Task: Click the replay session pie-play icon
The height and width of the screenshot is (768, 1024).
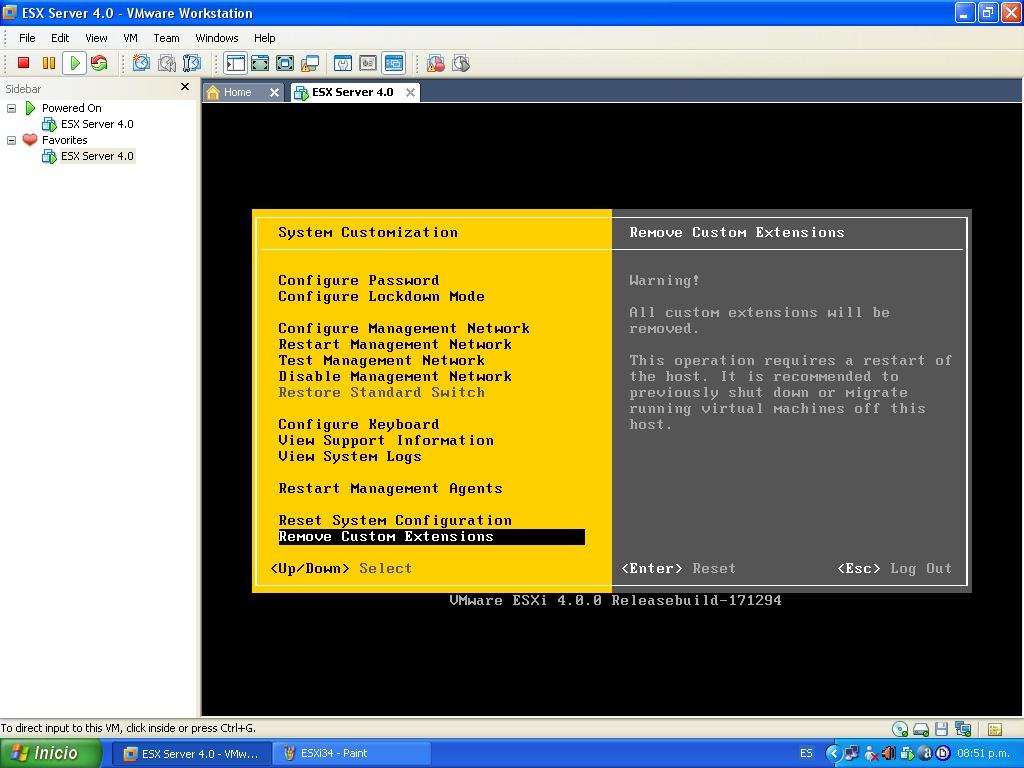Action: (x=461, y=63)
